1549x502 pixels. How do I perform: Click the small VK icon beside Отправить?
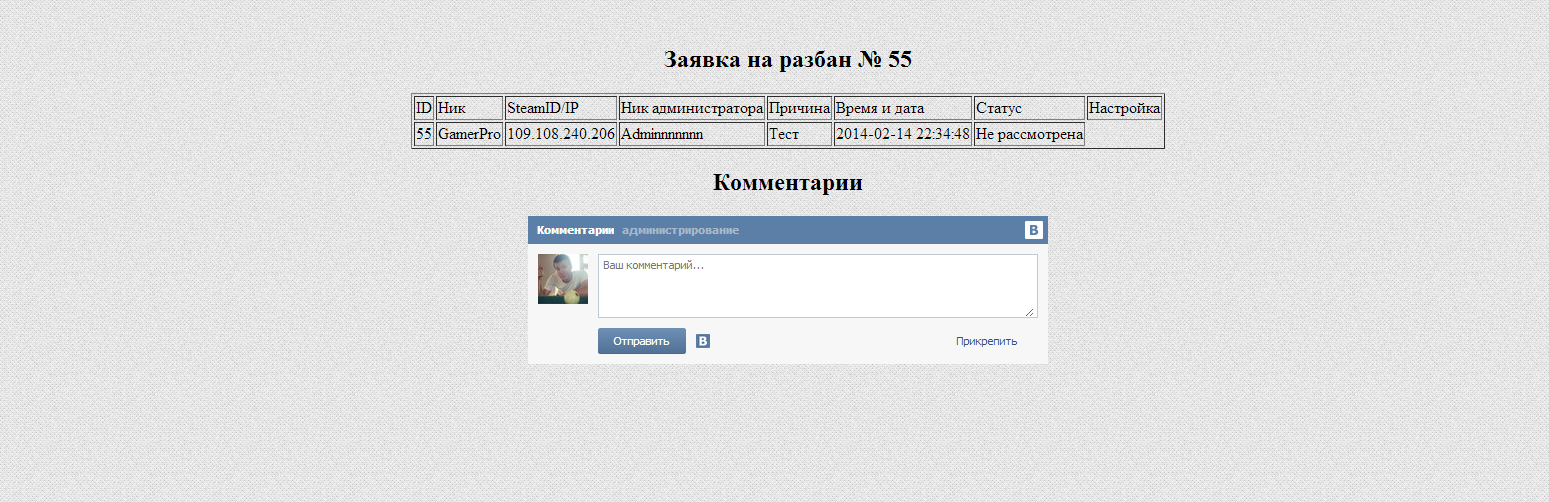tap(703, 341)
